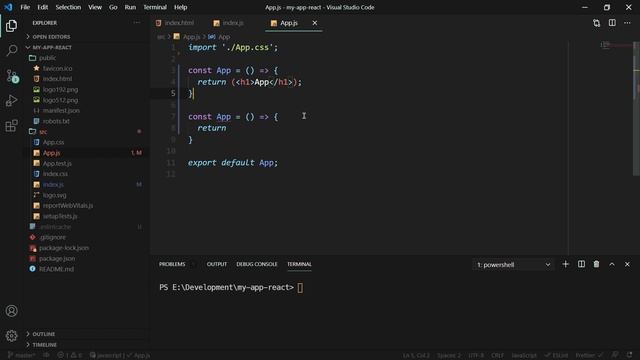Open the Edit menu
Image resolution: width=640 pixels, height=360 pixels.
click(x=42, y=7)
